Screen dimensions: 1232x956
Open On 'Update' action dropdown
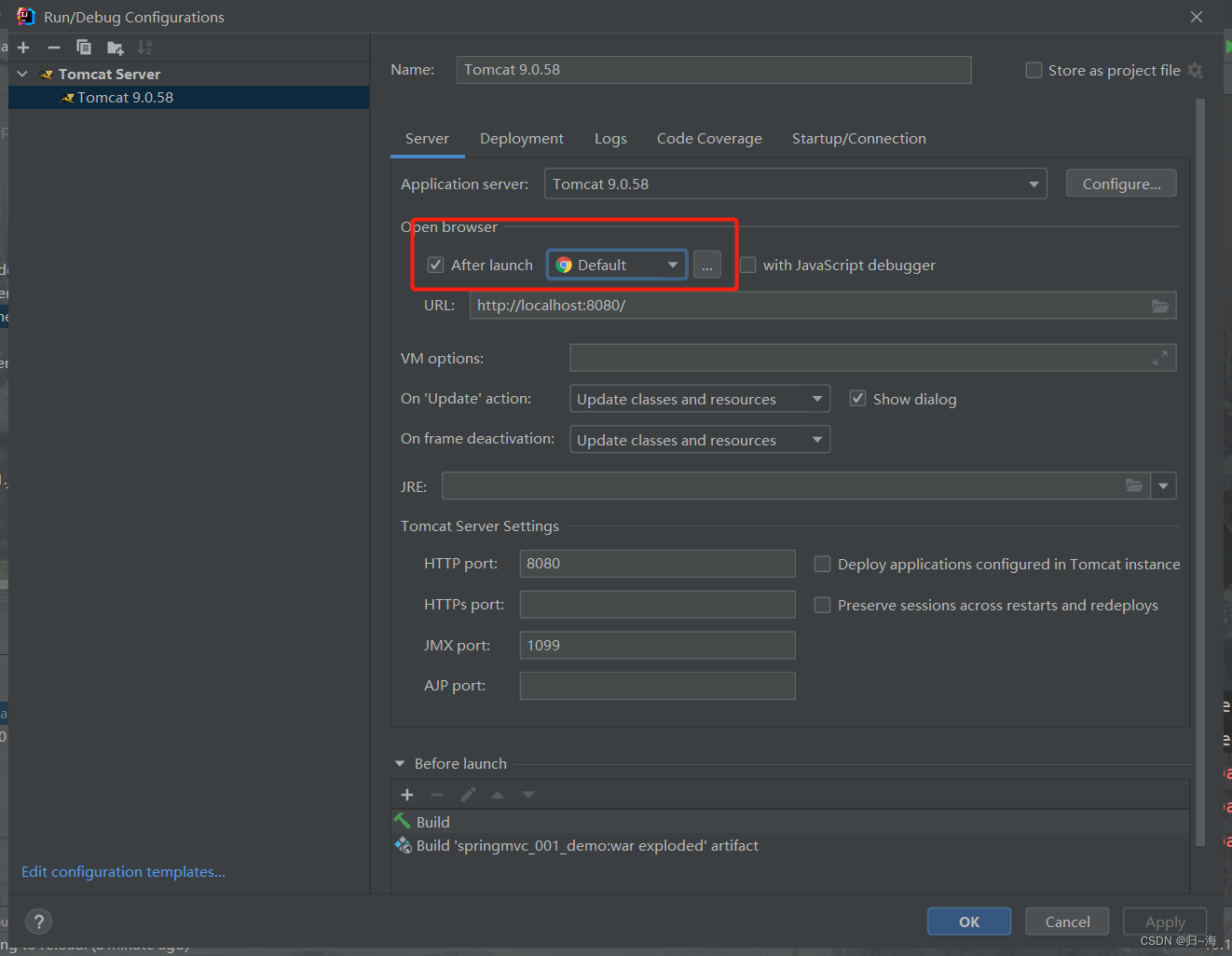point(700,399)
